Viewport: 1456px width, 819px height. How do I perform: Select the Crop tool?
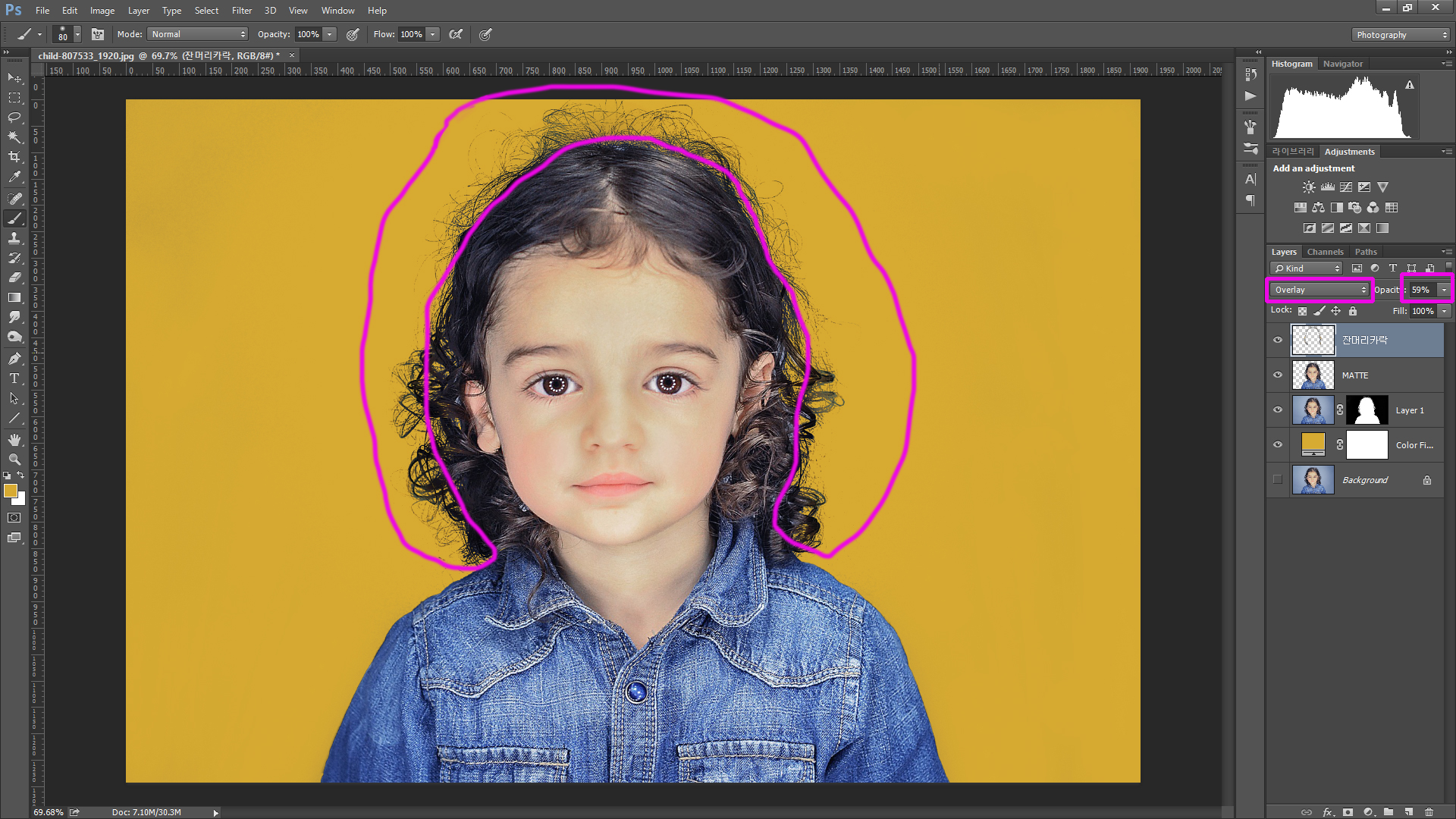pos(14,157)
